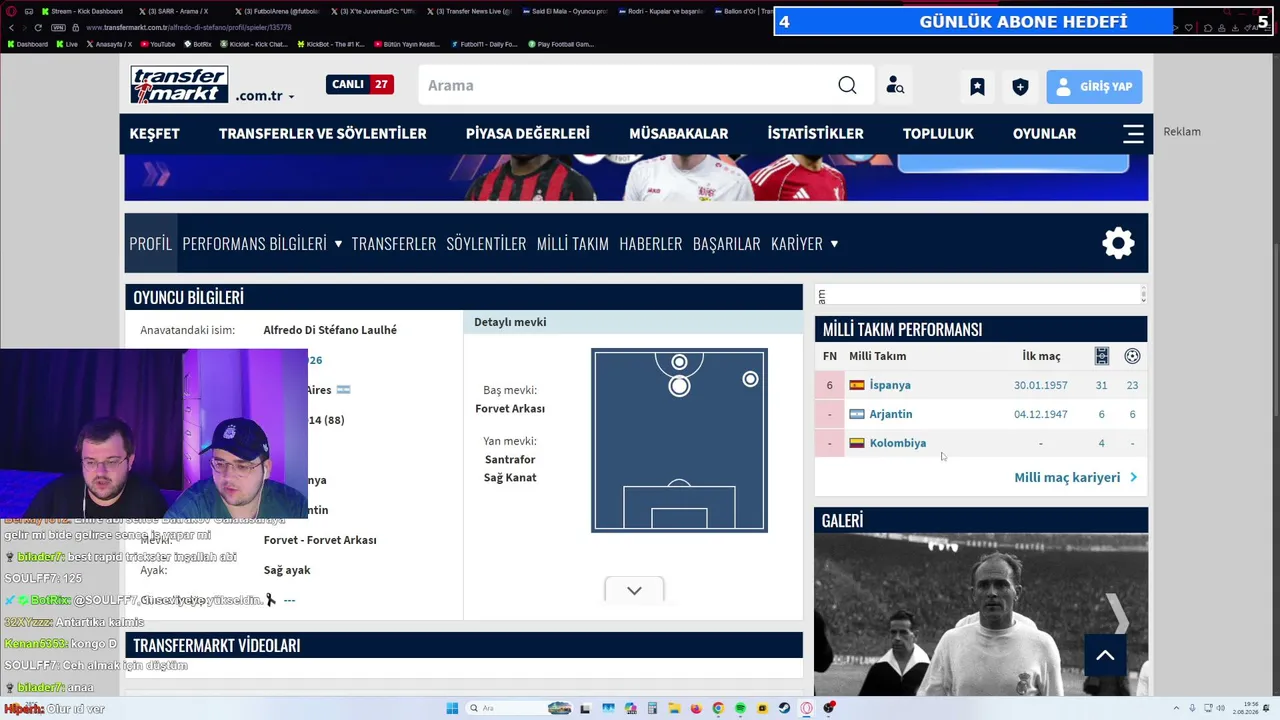The width and height of the screenshot is (1280, 720).
Task: Reload the page with the refresh icon
Action: [x=38, y=28]
